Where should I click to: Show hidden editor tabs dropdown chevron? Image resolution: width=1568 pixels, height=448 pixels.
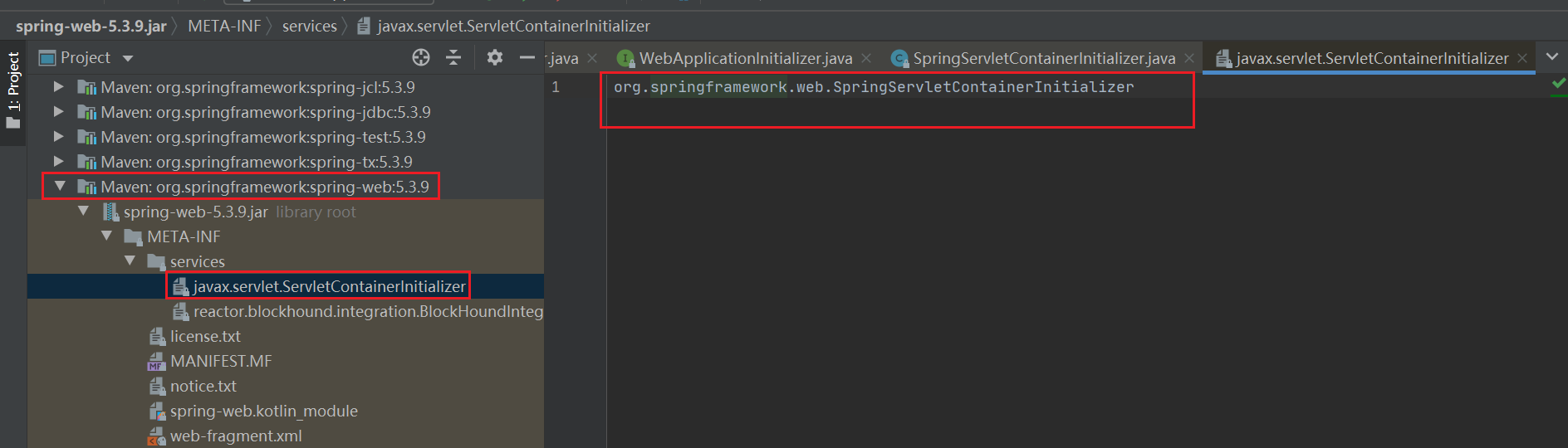(1552, 57)
